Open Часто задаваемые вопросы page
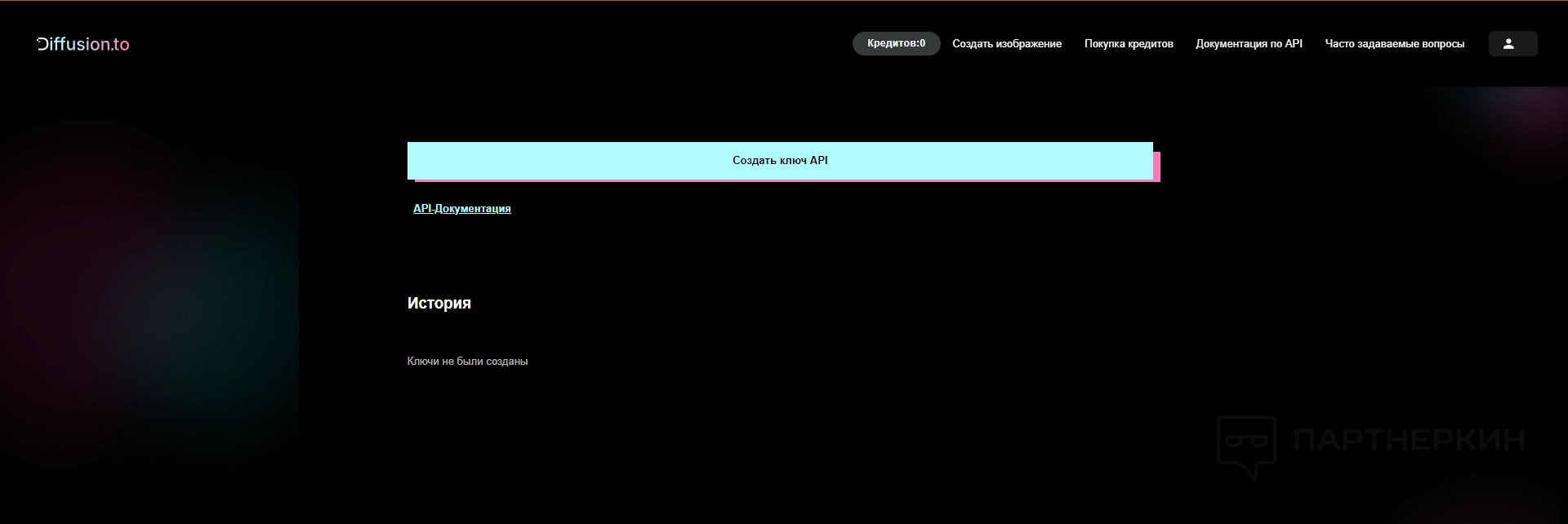The height and width of the screenshot is (524, 1568). pos(1394,44)
